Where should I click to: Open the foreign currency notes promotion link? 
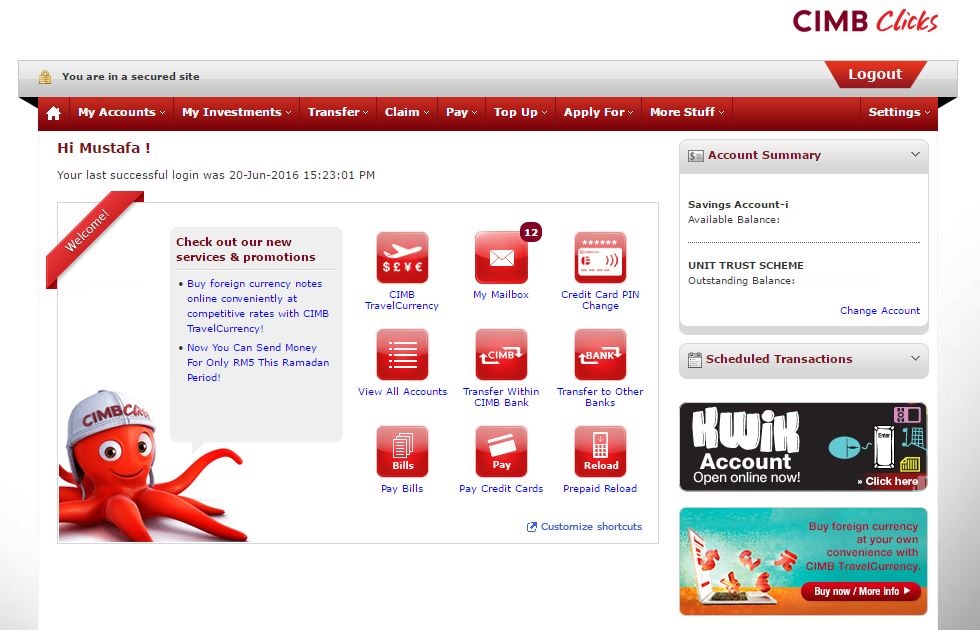click(x=258, y=306)
